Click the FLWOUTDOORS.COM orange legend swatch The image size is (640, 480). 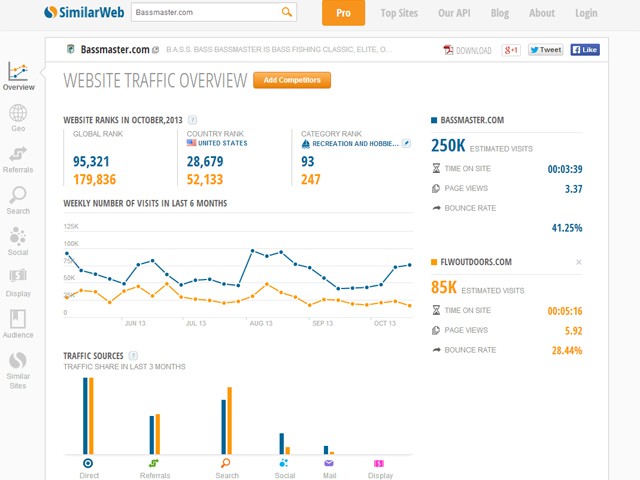point(434,262)
